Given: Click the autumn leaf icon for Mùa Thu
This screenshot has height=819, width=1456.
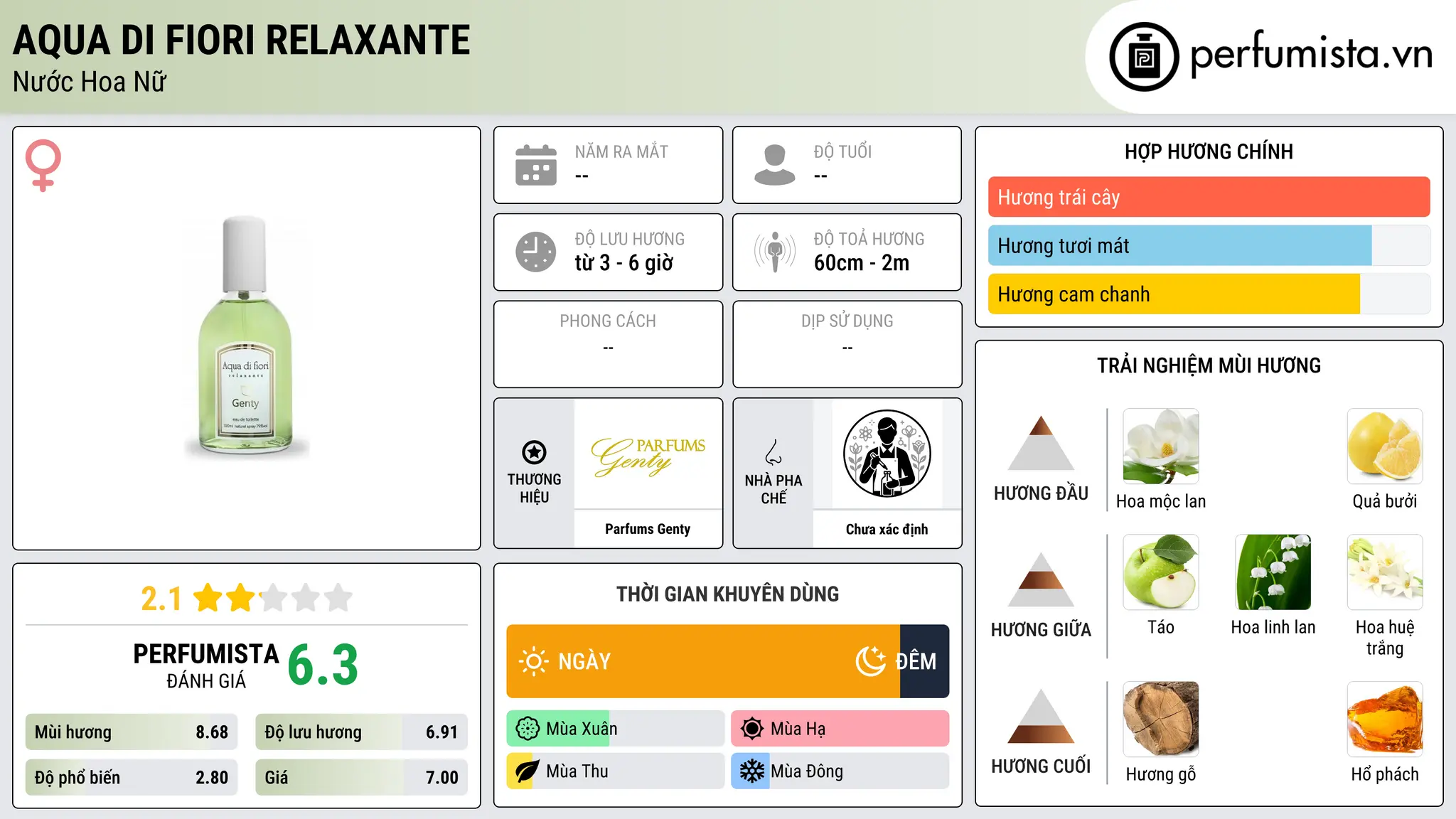Looking at the screenshot, I should (x=527, y=771).
